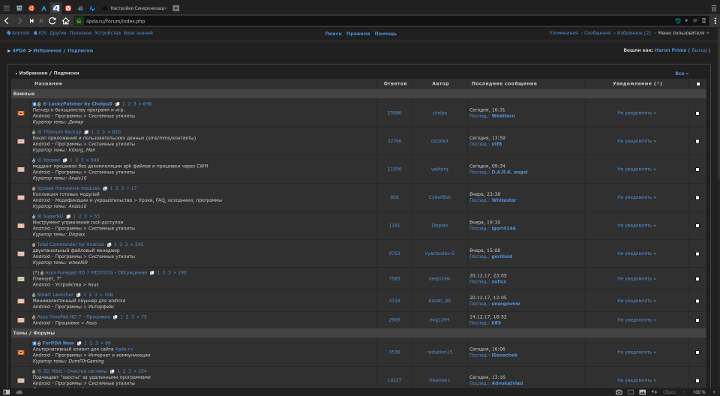The width and height of the screenshot is (720, 396).
Task: Select the active 4PDA pinned tab
Action: 56,8
